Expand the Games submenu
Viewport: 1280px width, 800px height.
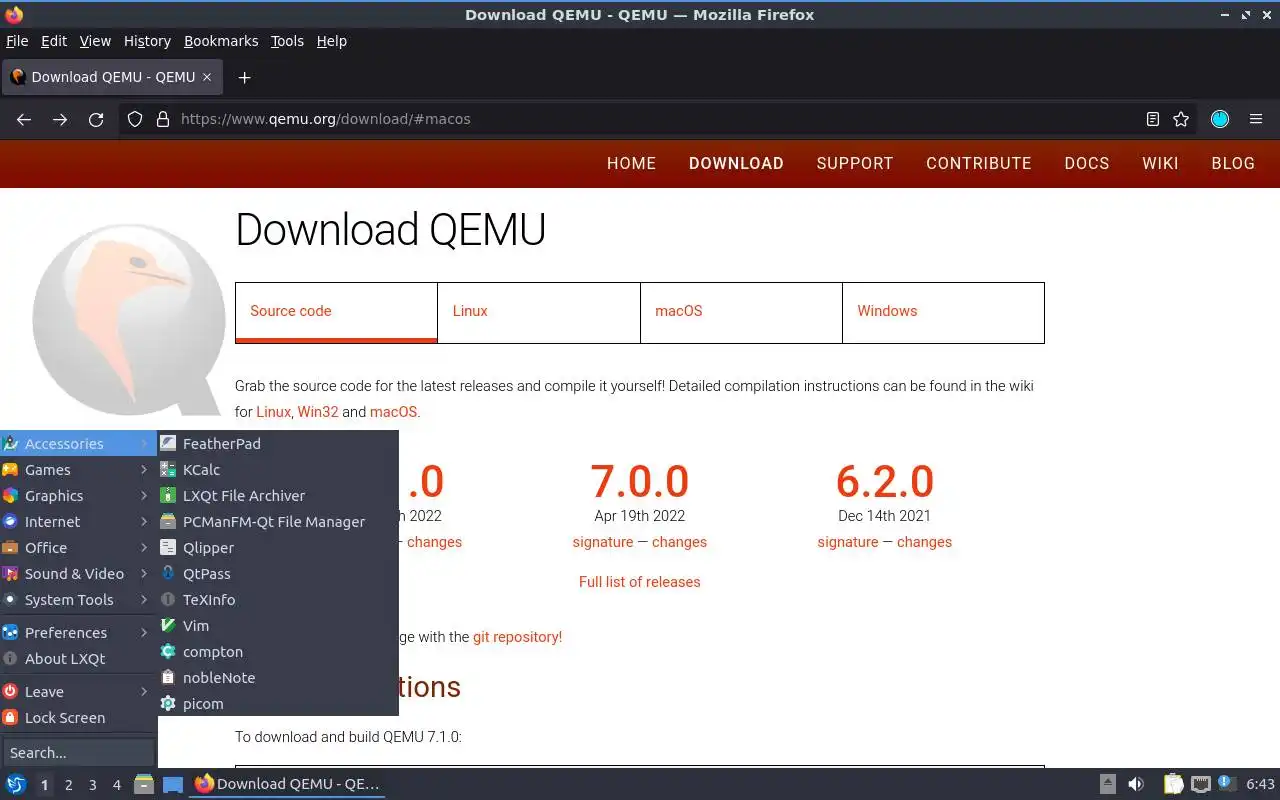[x=78, y=470]
